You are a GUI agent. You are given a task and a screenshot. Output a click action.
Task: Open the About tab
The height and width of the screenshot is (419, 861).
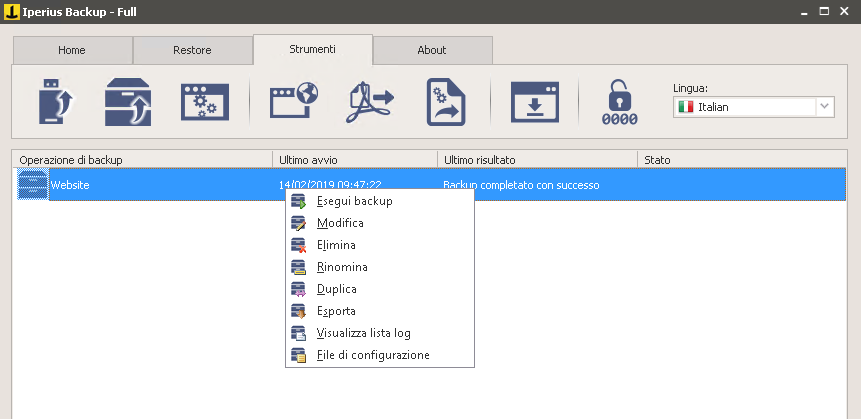click(x=432, y=50)
